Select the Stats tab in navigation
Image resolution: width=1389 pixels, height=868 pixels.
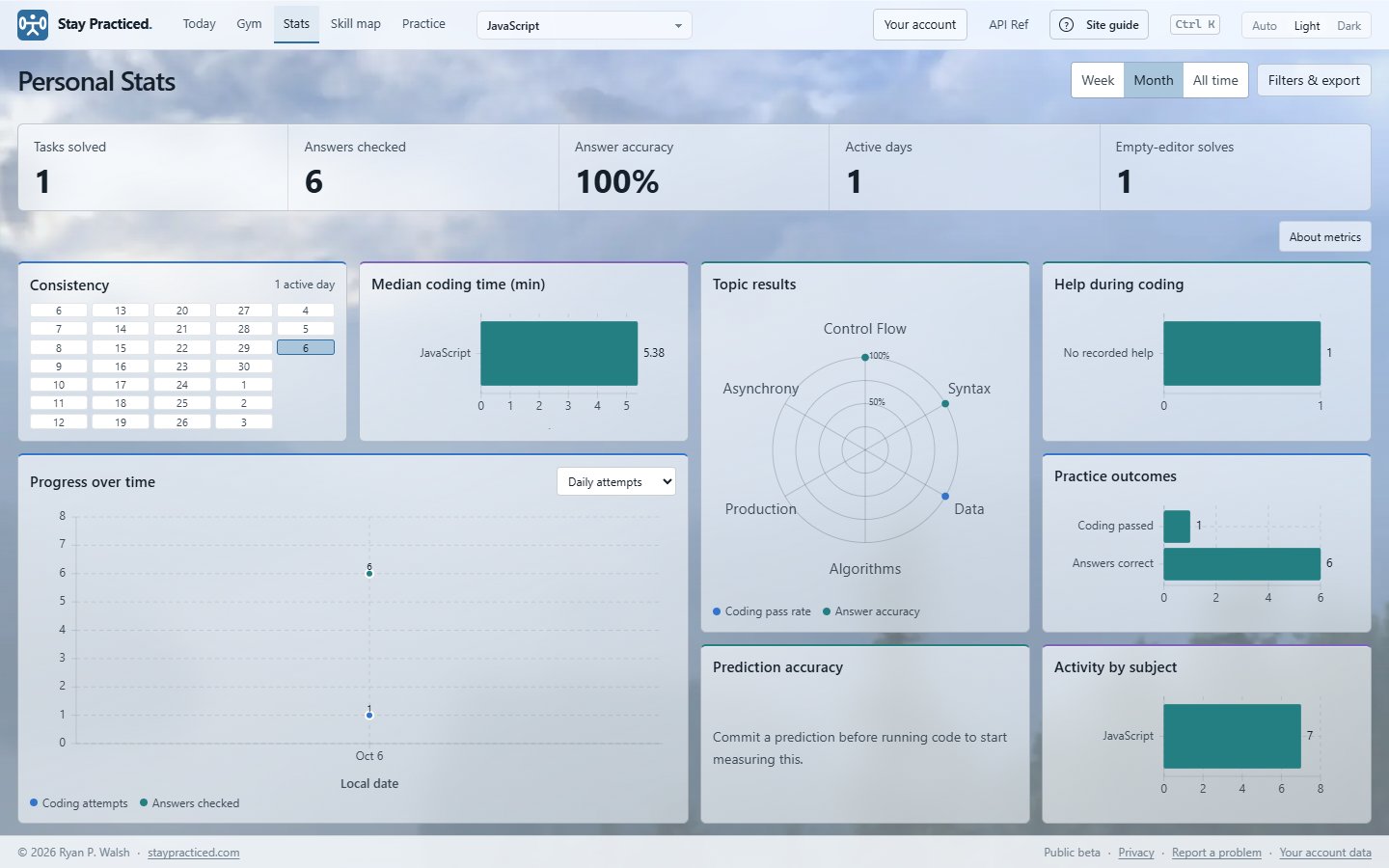[x=296, y=24]
